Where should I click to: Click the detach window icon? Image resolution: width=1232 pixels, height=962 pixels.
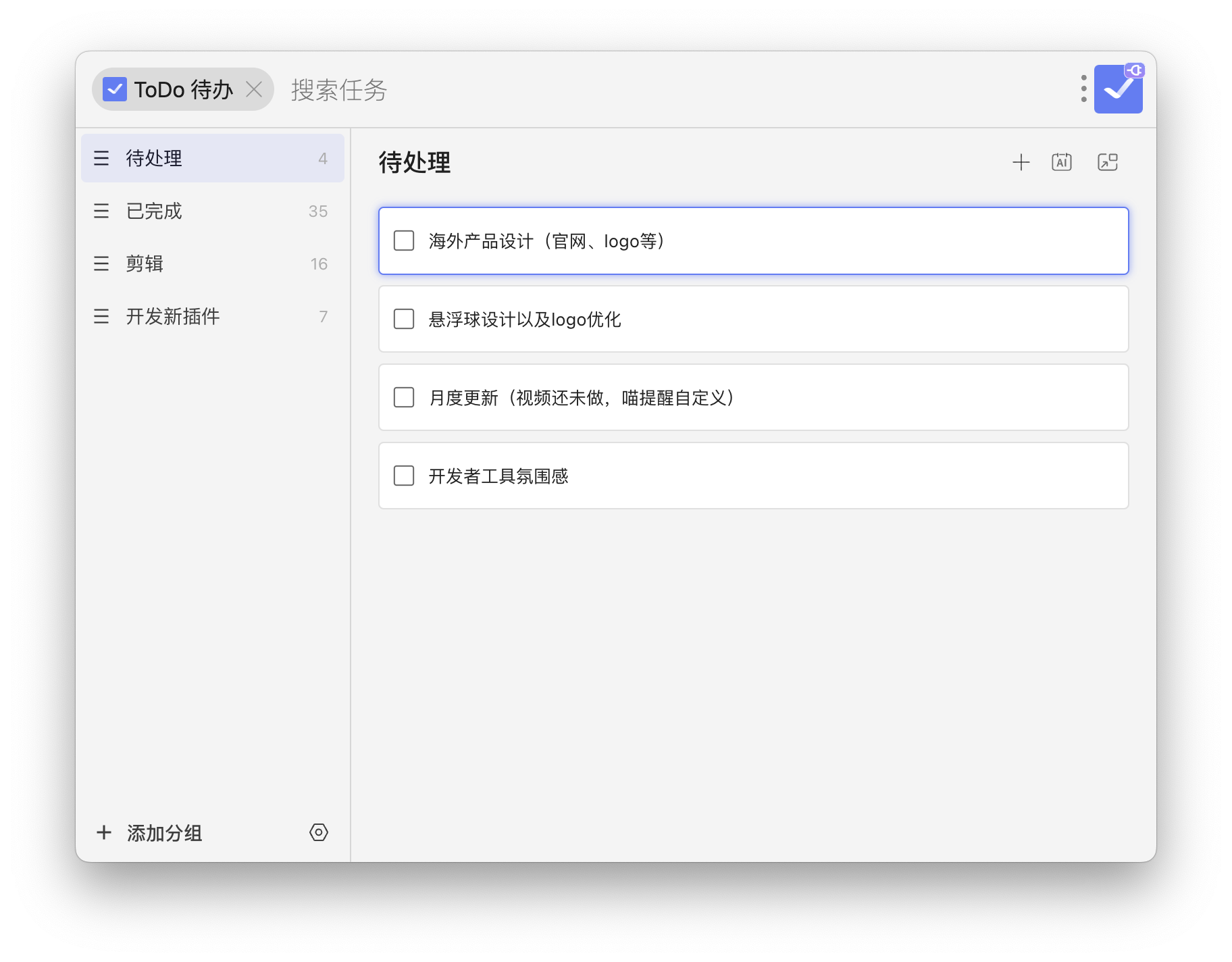pos(1108,162)
